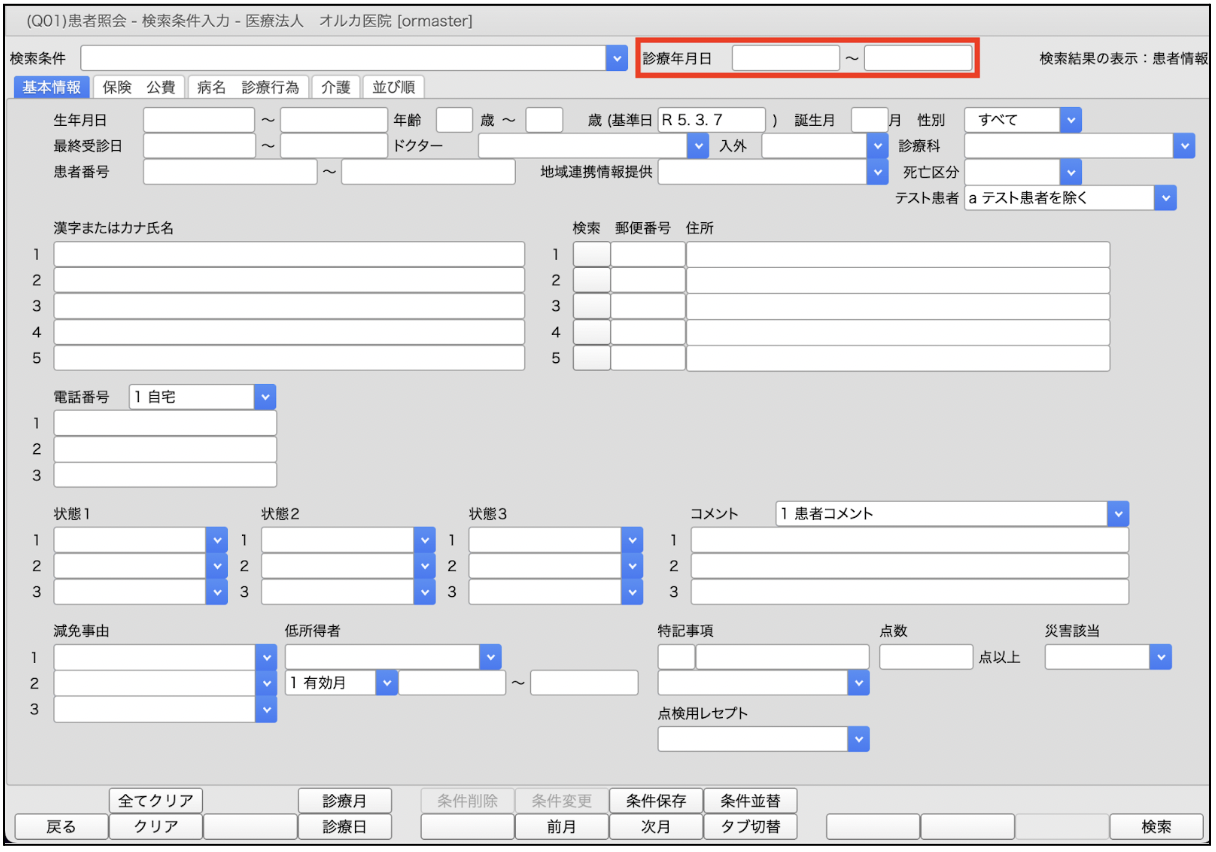The image size is (1216, 852).
Task: Click the 年齢 maximum age field
Action: pos(544,120)
